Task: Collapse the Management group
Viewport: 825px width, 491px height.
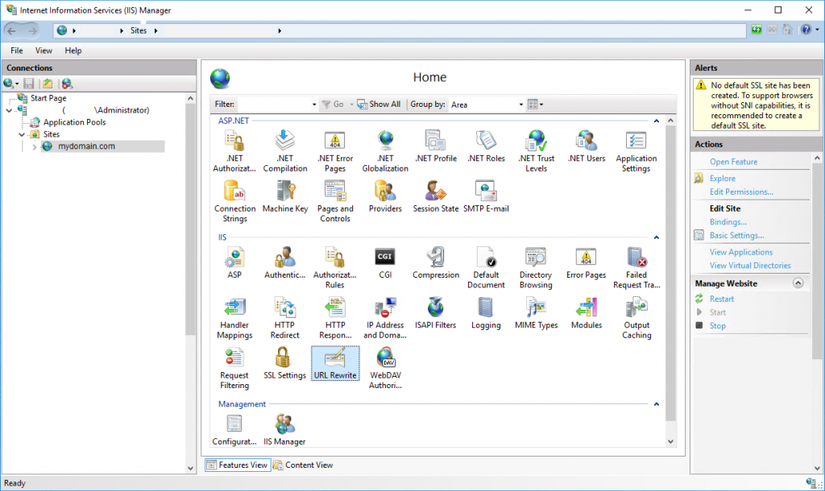Action: pos(656,404)
